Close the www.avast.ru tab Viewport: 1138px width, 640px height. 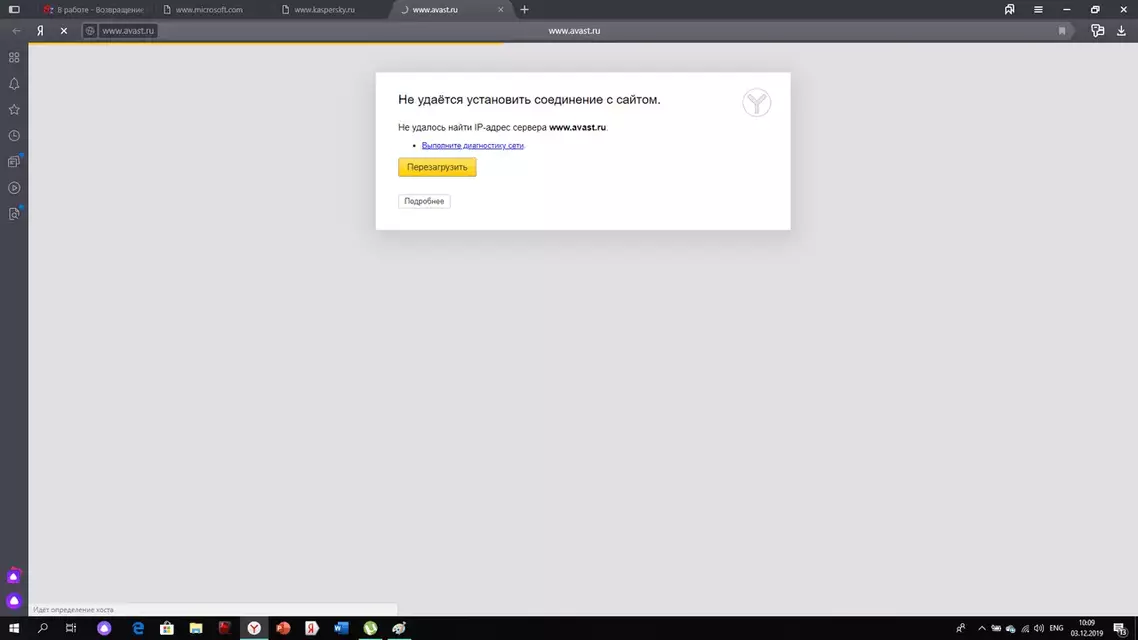(x=500, y=9)
